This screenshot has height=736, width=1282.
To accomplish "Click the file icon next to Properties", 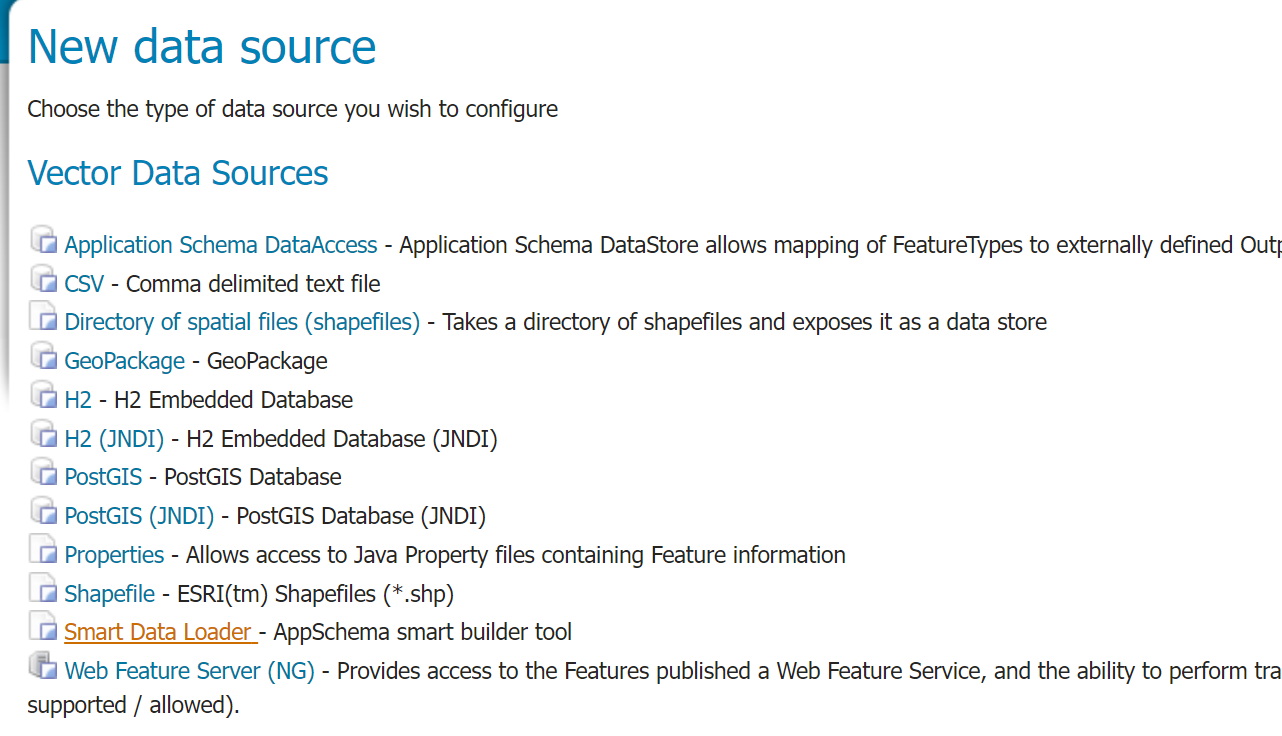I will (43, 551).
